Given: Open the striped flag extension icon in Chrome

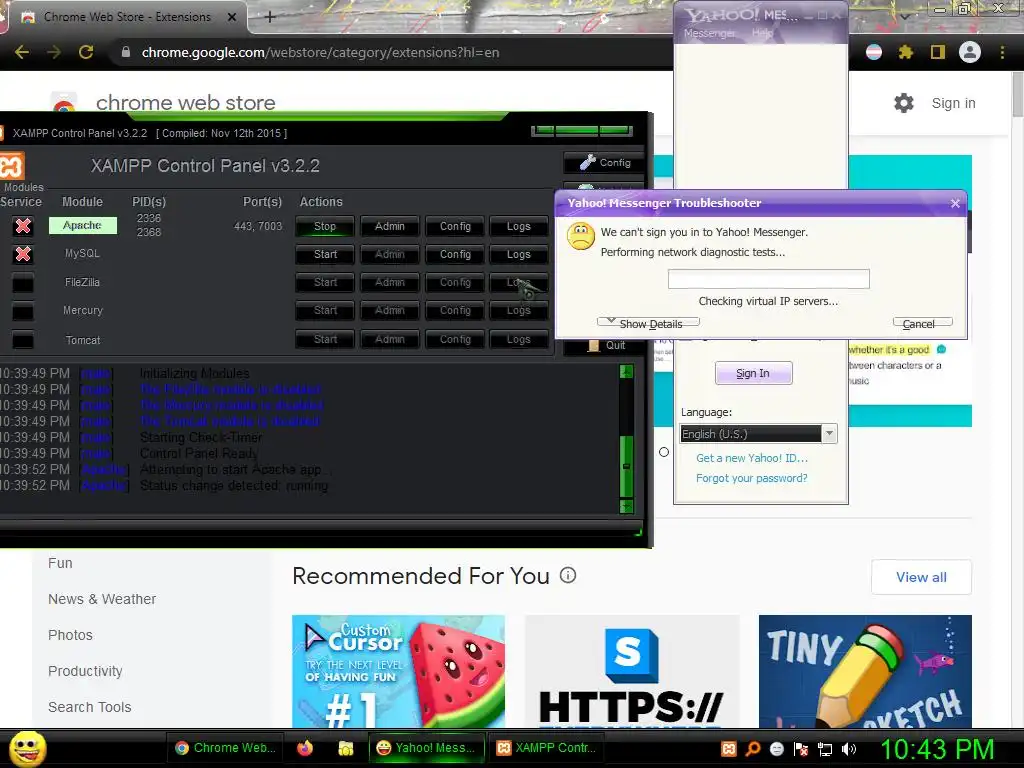Looking at the screenshot, I should 874,52.
